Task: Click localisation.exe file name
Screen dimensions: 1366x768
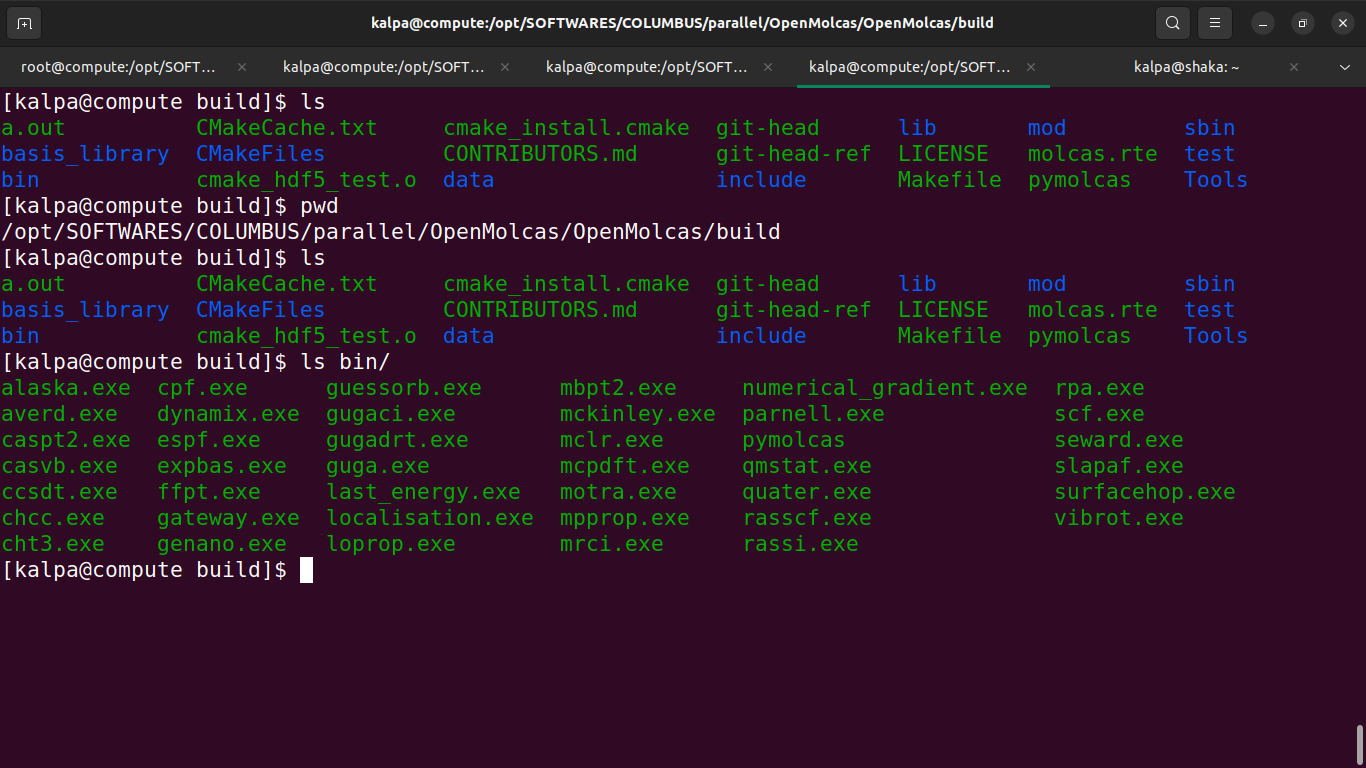Action: pos(430,518)
